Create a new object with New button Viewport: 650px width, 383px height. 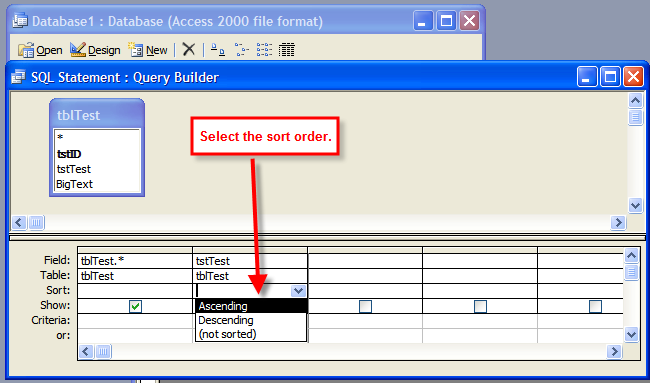pyautogui.click(x=148, y=50)
